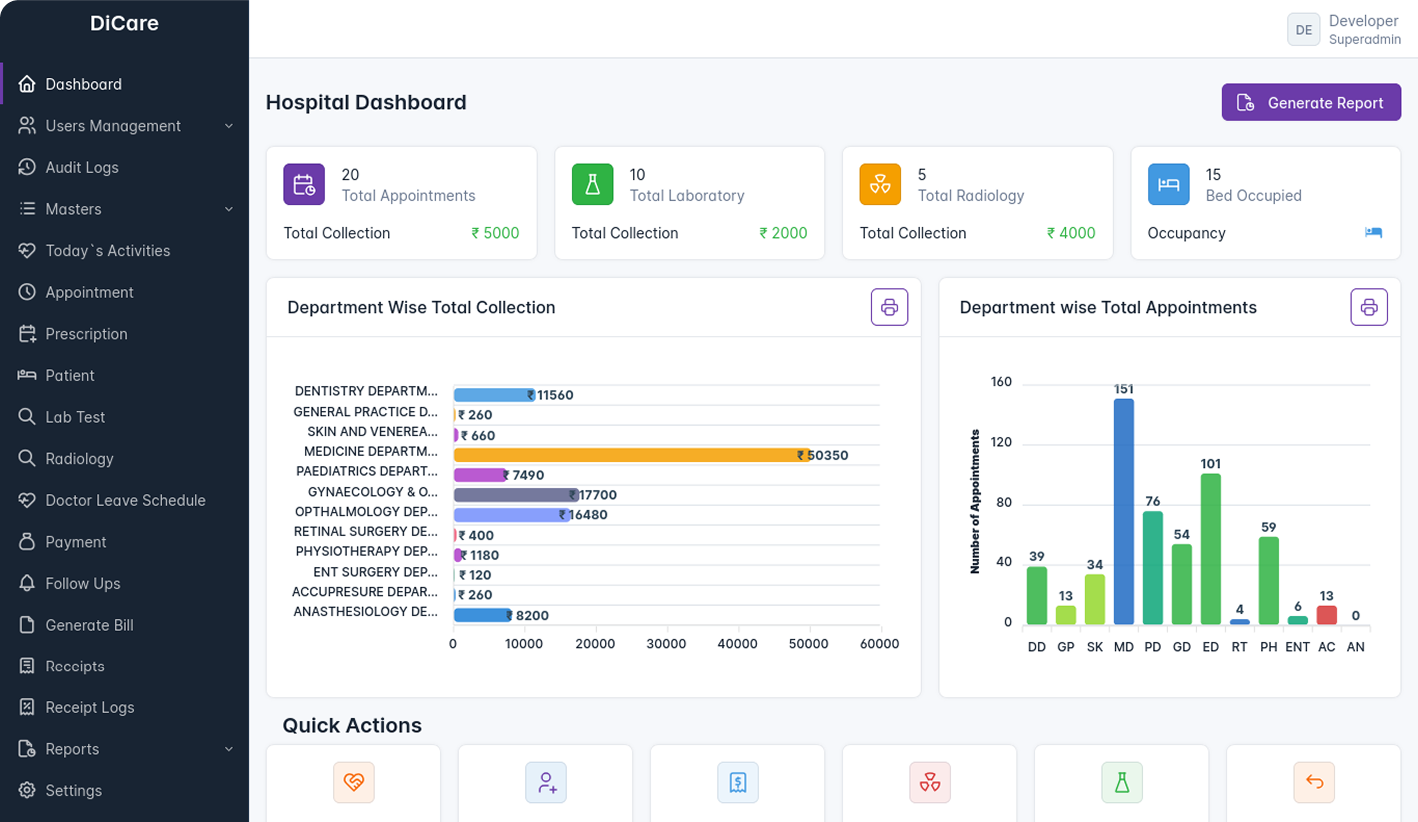Click the blue Bed Occupied icon
Screen dimensions: 1418x822
pyautogui.click(x=1168, y=185)
